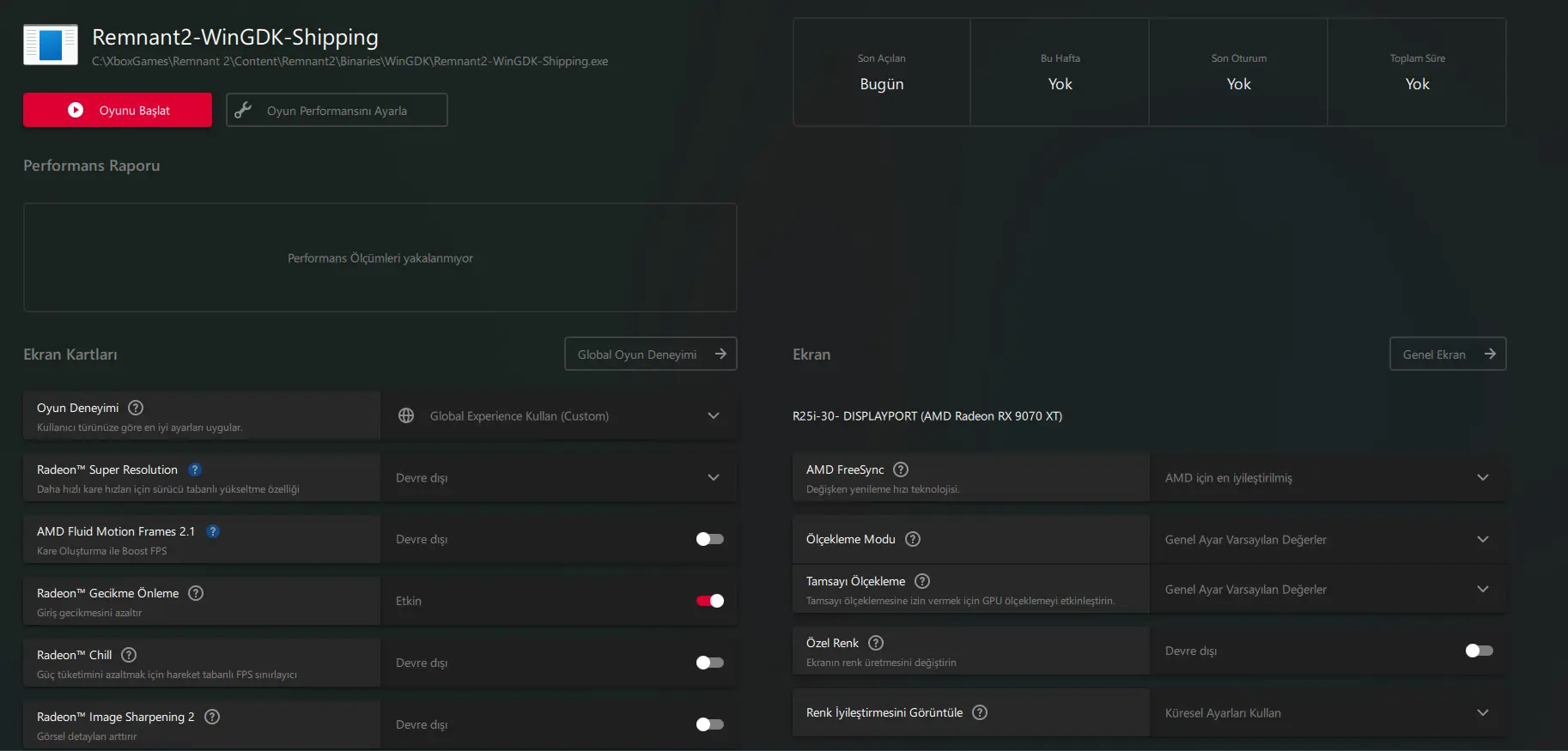The image size is (1568, 751).
Task: Click 'Görsel detayları arttırır' description
Action: [x=87, y=736]
